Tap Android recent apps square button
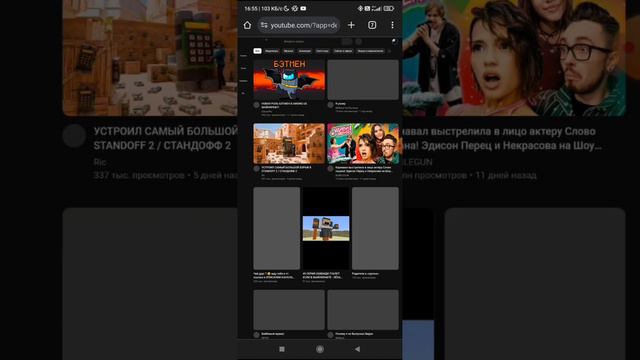The image size is (640, 360). [282, 349]
